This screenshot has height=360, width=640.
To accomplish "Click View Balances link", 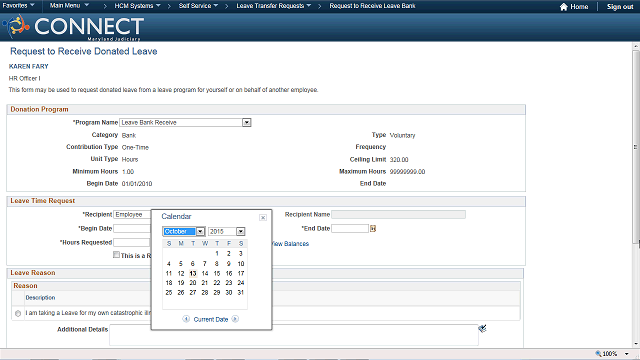I will [290, 244].
